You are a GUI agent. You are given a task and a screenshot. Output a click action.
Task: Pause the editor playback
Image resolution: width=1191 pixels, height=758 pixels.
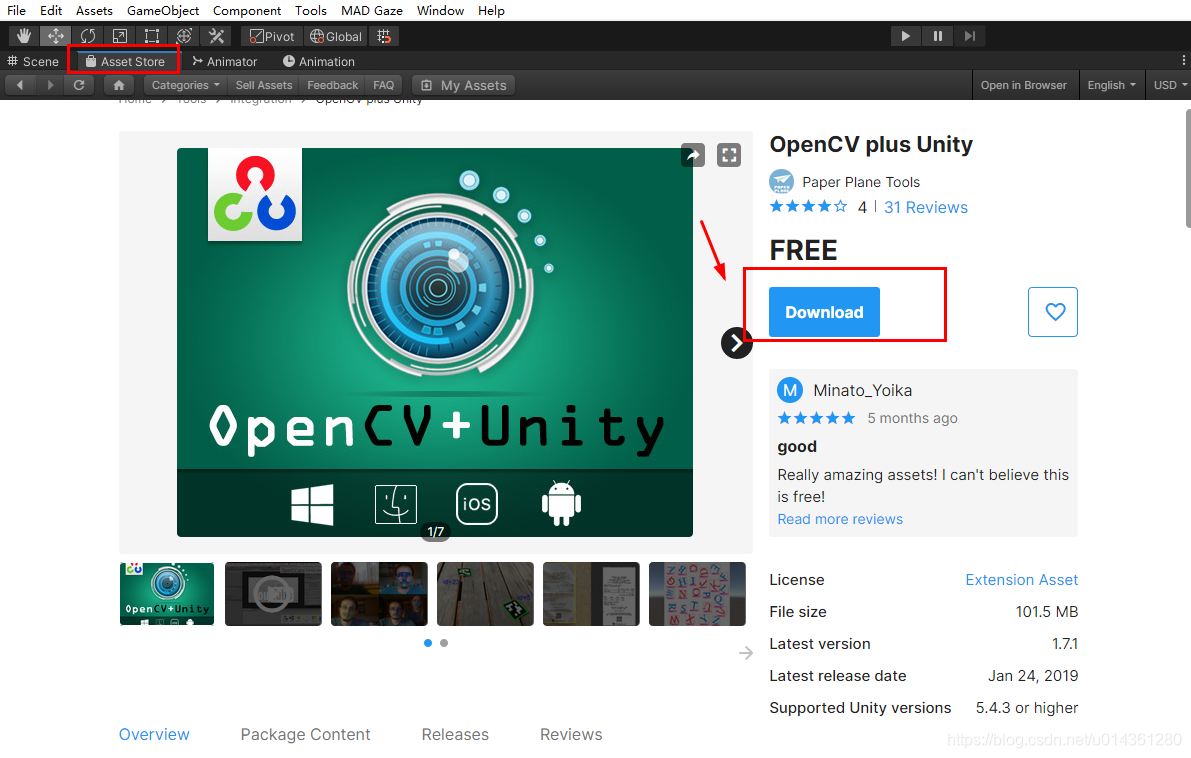coord(938,36)
